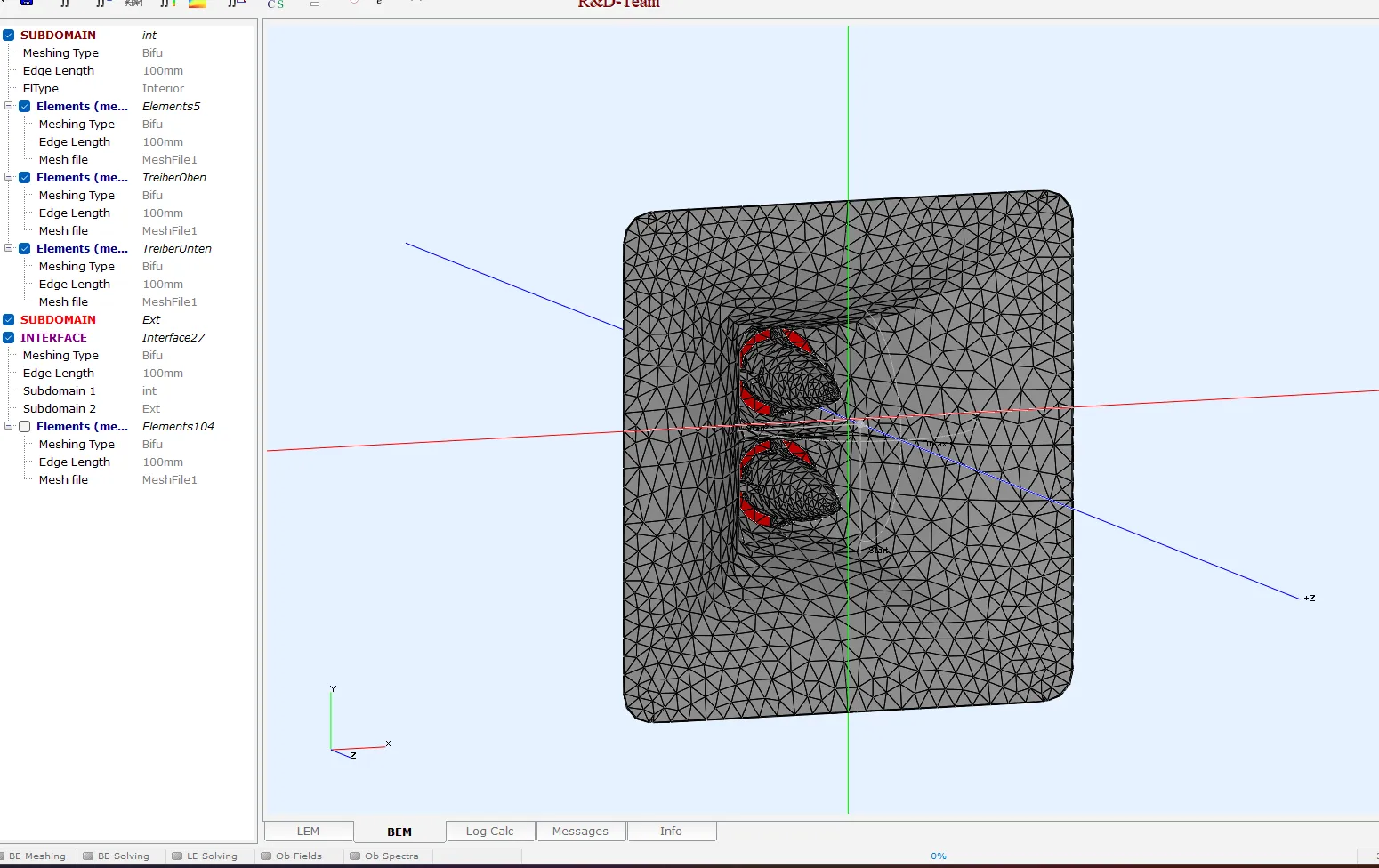The image size is (1379, 868).
Task: Open the Log Calc tab
Action: 490,832
